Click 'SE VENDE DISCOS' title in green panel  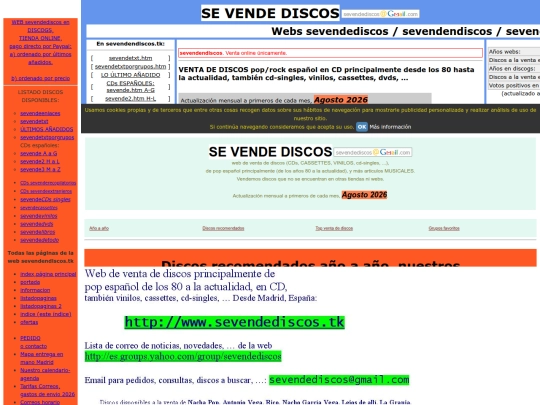pyautogui.click(x=270, y=152)
